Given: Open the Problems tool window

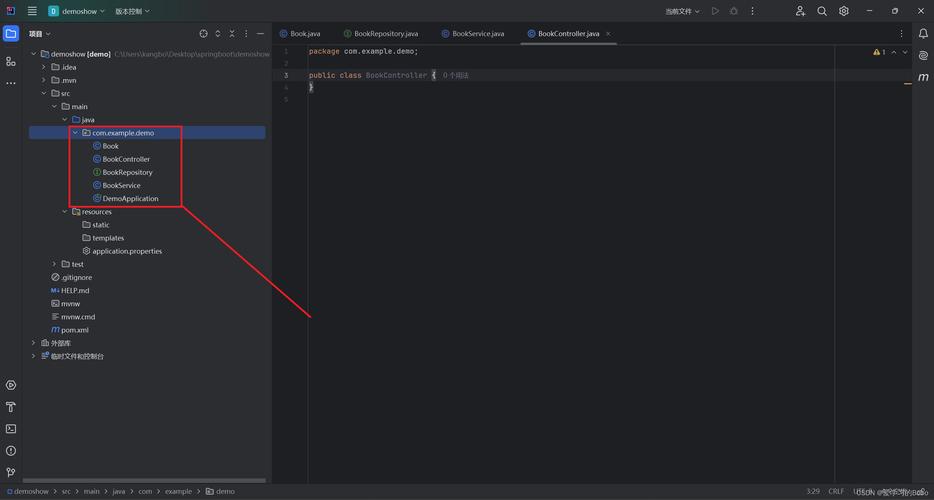Looking at the screenshot, I should tap(11, 451).
